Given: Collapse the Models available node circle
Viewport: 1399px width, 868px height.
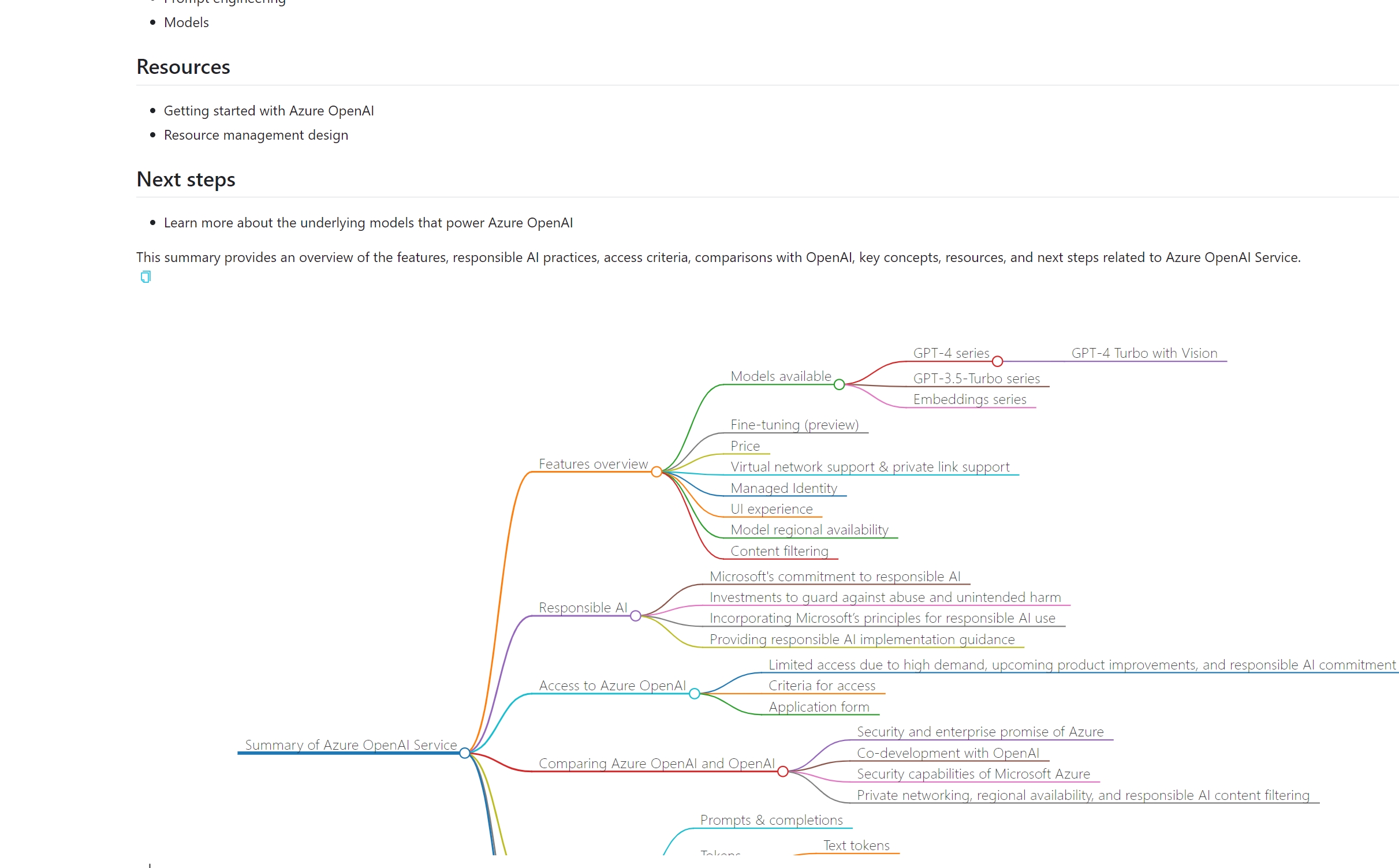Looking at the screenshot, I should point(840,384).
